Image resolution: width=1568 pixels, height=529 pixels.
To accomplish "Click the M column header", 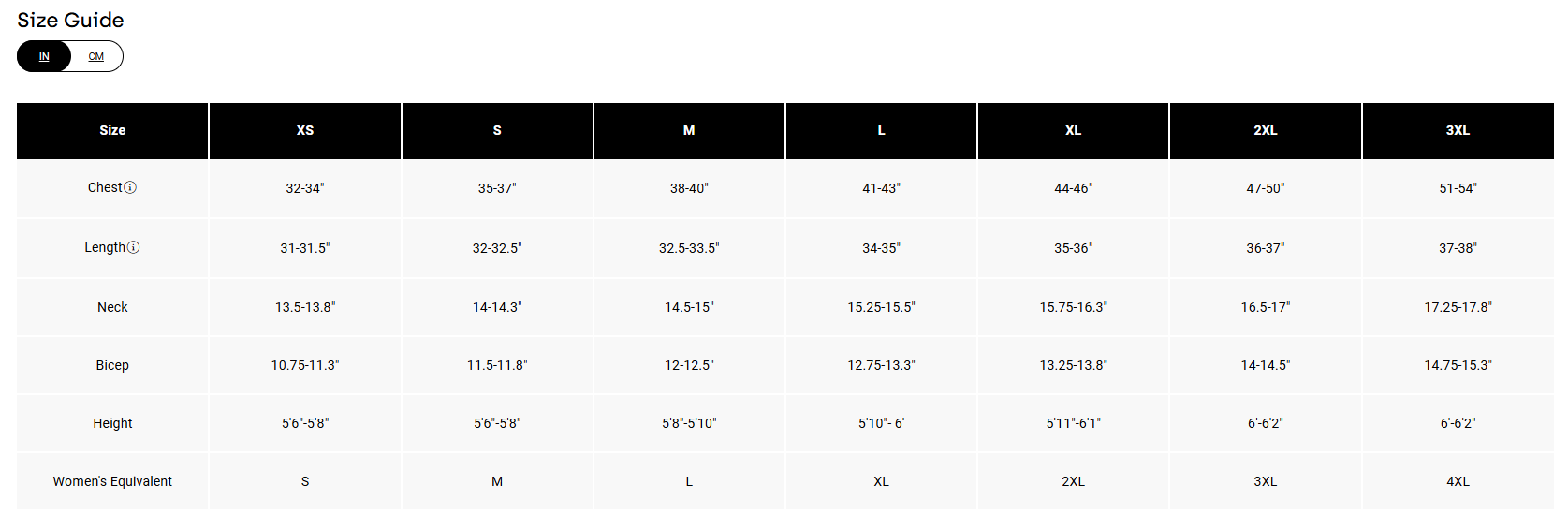I will click(689, 130).
